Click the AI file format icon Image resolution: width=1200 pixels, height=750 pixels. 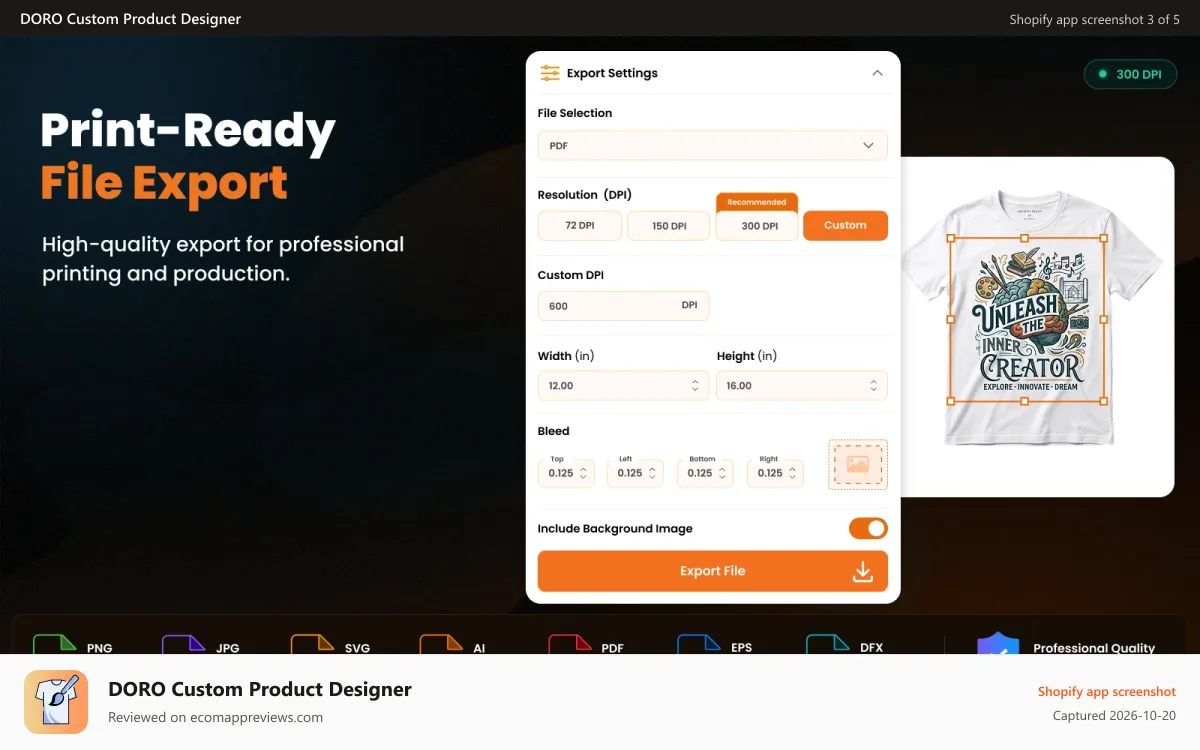click(x=441, y=644)
